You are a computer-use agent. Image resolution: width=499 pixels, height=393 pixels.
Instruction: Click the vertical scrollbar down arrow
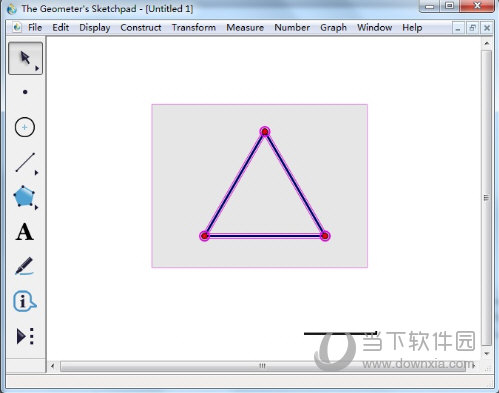pyautogui.click(x=487, y=353)
